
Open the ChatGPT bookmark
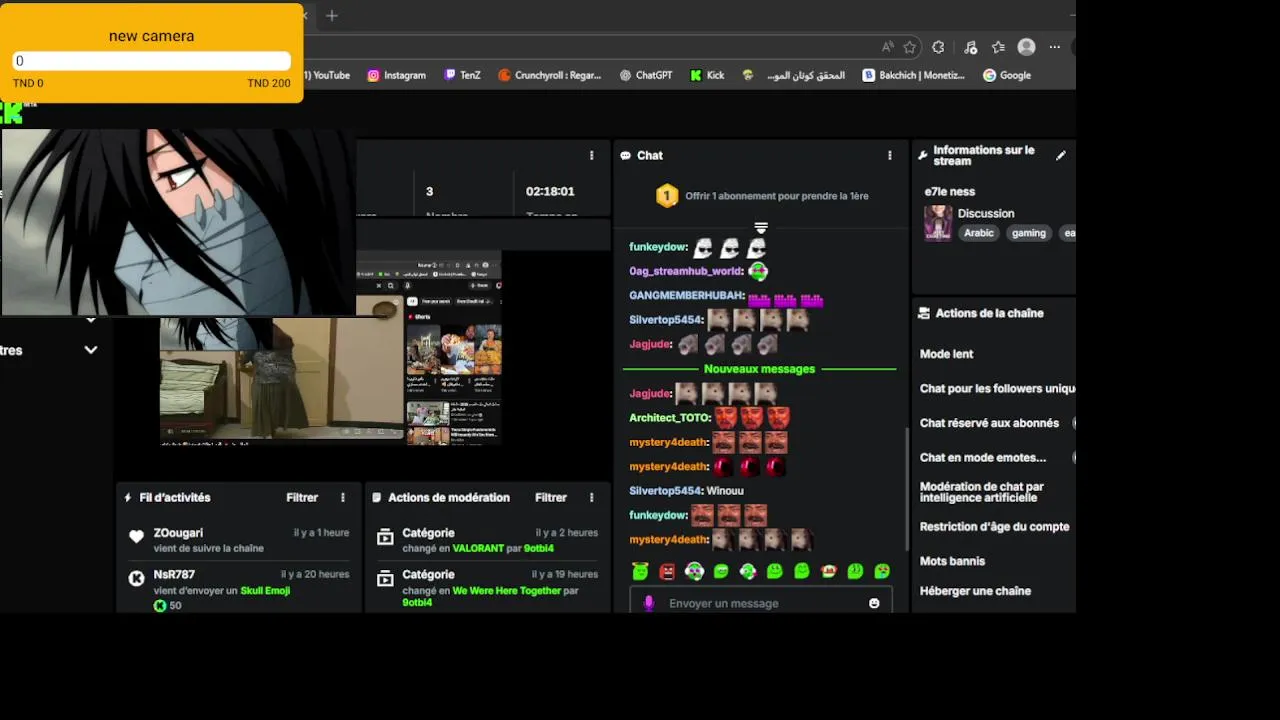[645, 75]
